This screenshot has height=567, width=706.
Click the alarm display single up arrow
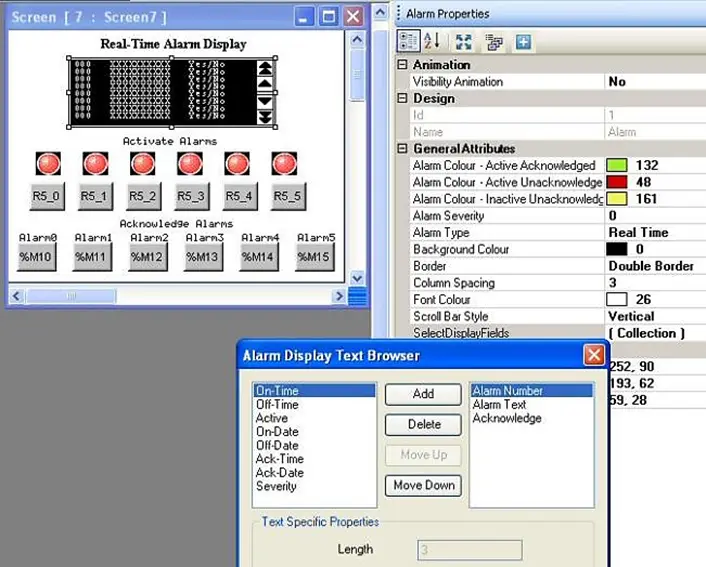(265, 83)
